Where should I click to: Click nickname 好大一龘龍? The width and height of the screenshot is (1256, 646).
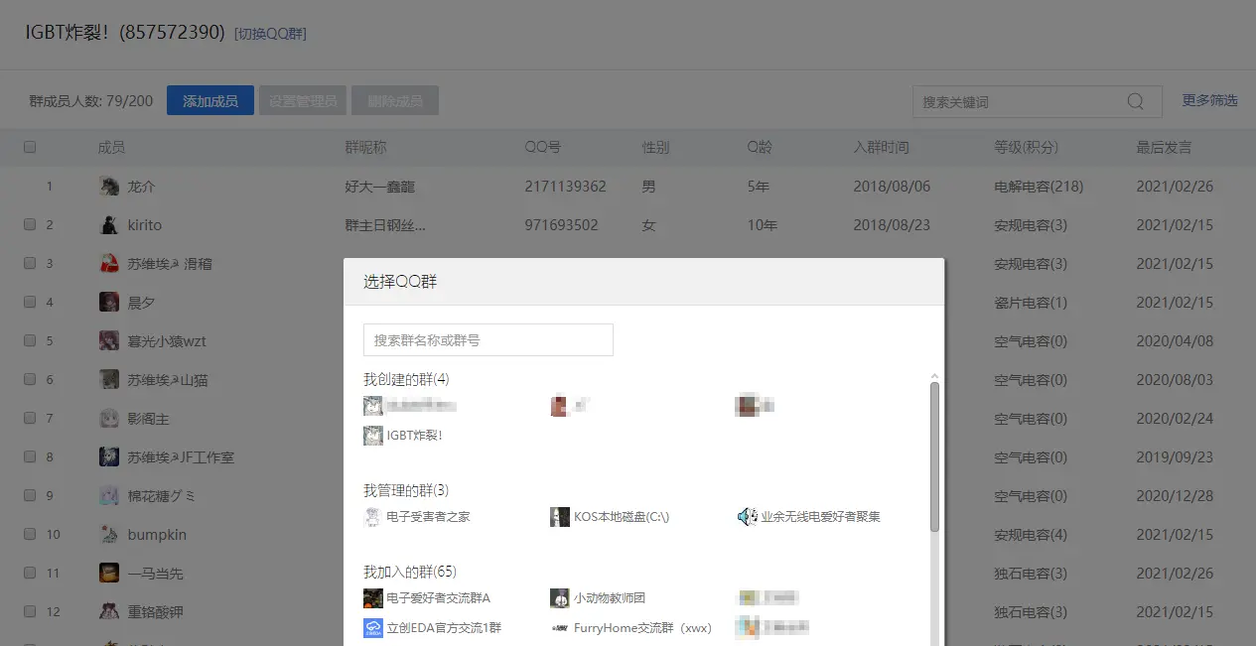pyautogui.click(x=380, y=186)
